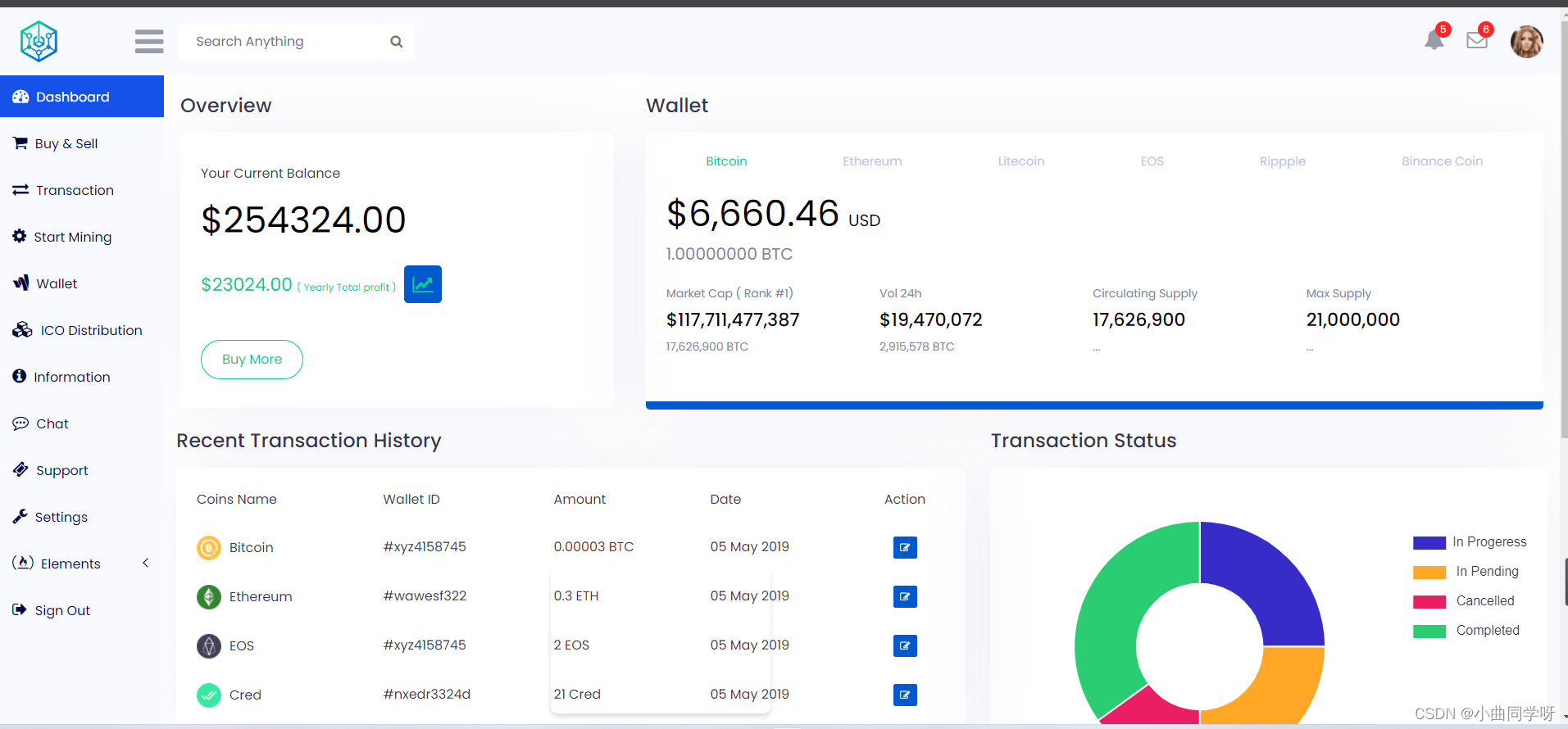
Task: Click the Settings wrench icon
Action: tap(20, 516)
